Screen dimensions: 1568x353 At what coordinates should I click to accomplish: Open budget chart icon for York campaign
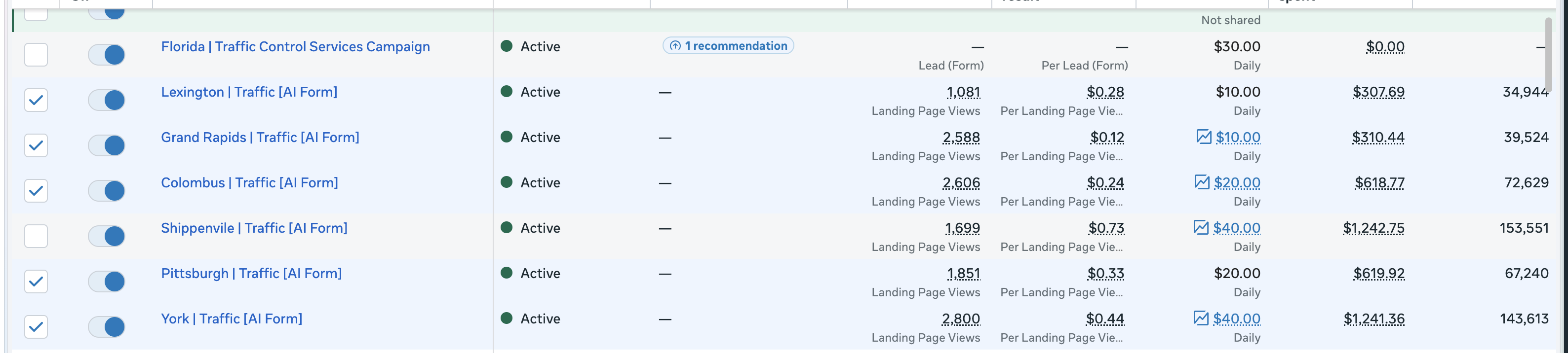(x=1201, y=318)
